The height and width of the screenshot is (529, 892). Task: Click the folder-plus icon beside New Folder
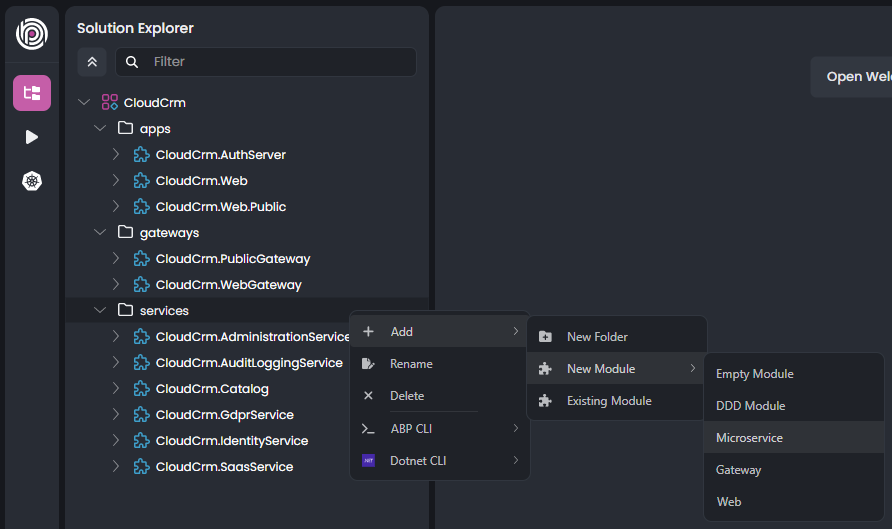545,337
